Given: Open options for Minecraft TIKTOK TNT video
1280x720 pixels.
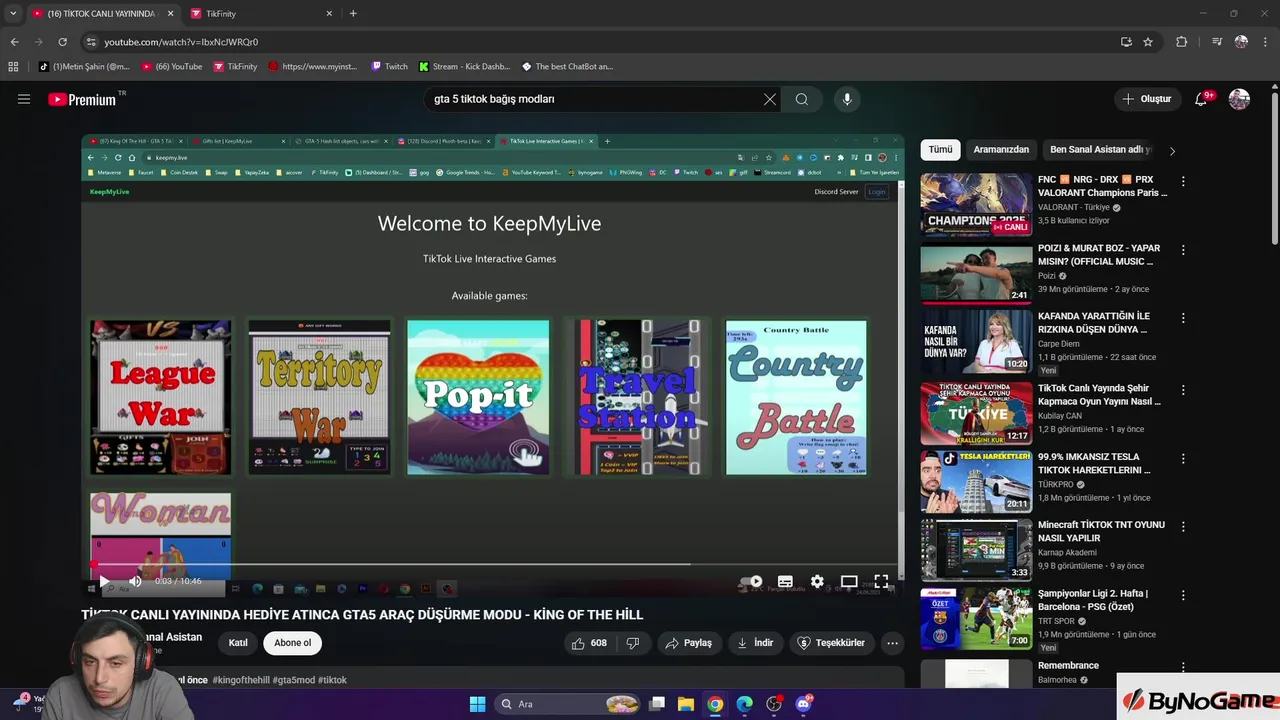Looking at the screenshot, I should point(1183,526).
